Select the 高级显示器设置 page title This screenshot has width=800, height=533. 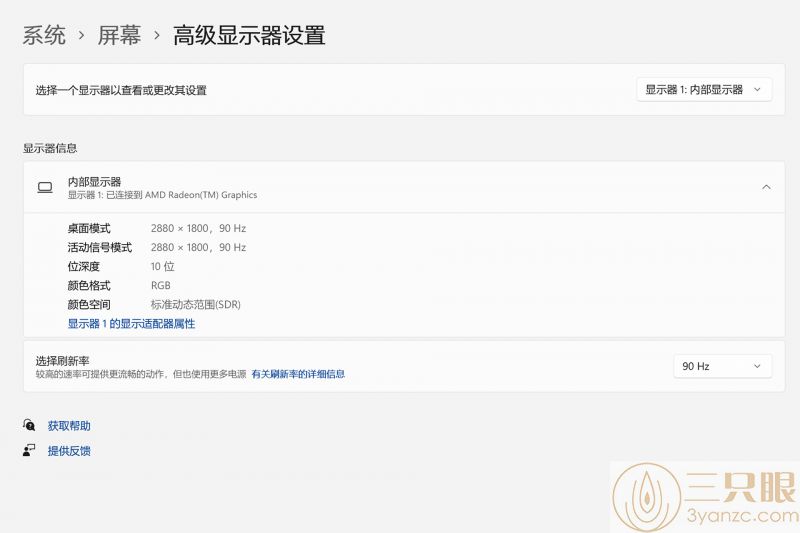point(249,36)
